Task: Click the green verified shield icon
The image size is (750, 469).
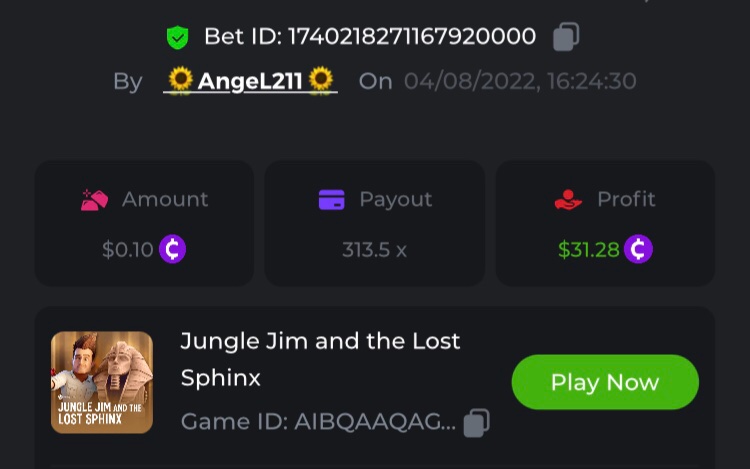Action: pos(177,38)
